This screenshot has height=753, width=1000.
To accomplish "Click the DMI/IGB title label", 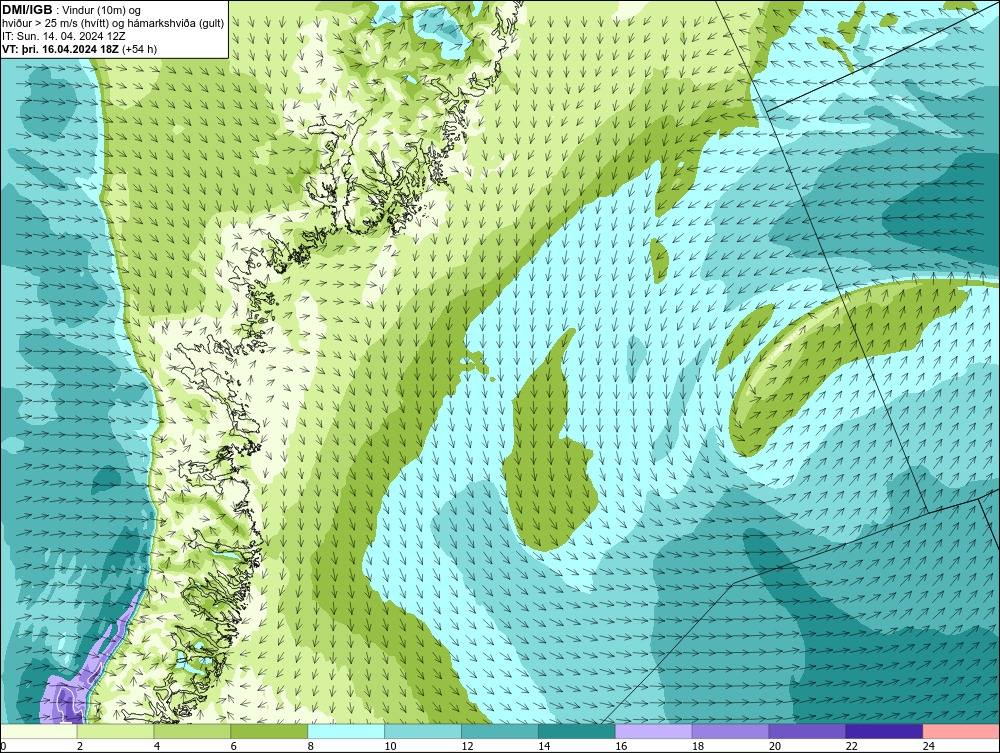I will click(28, 10).
